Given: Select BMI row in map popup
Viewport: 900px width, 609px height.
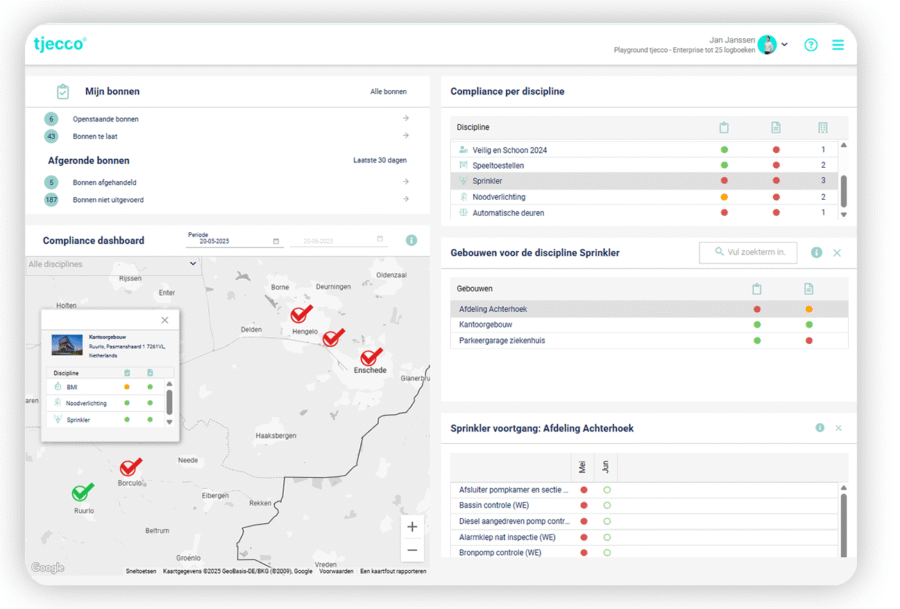Looking at the screenshot, I should (105, 387).
